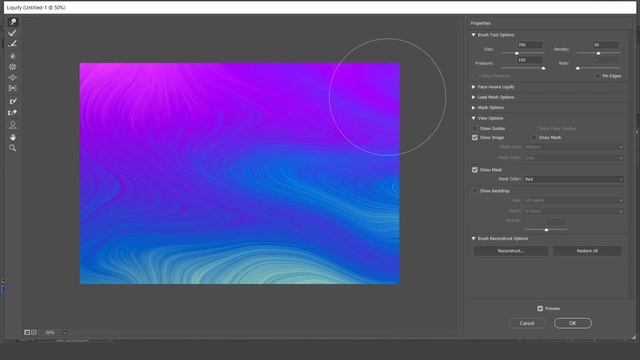Select the Hand tool
The width and height of the screenshot is (640, 360).
click(x=13, y=137)
